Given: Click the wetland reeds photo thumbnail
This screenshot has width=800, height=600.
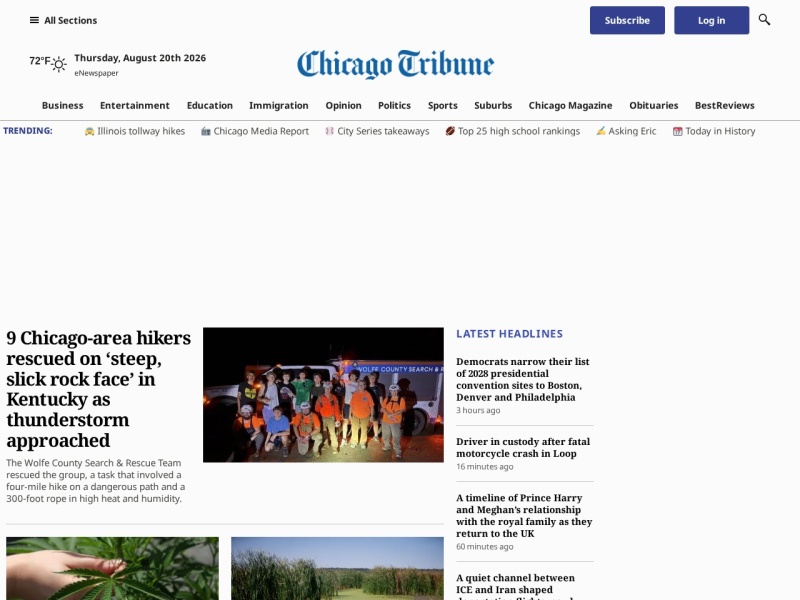Looking at the screenshot, I should tap(337, 568).
